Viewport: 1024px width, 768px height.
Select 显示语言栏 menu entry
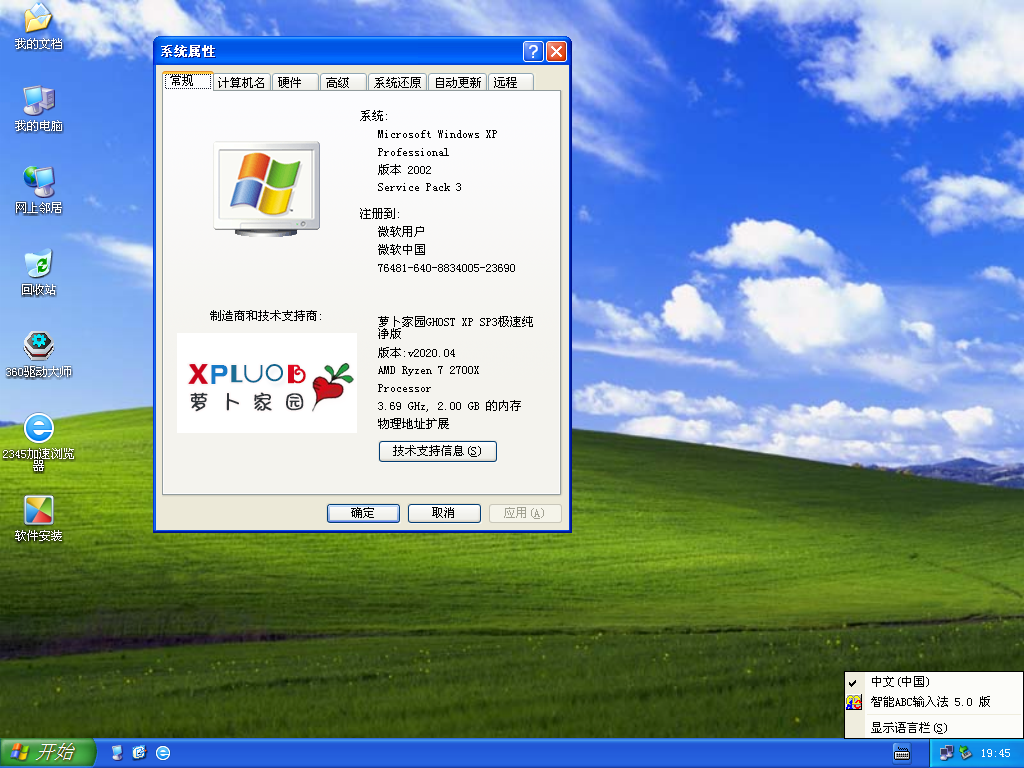pos(908,728)
